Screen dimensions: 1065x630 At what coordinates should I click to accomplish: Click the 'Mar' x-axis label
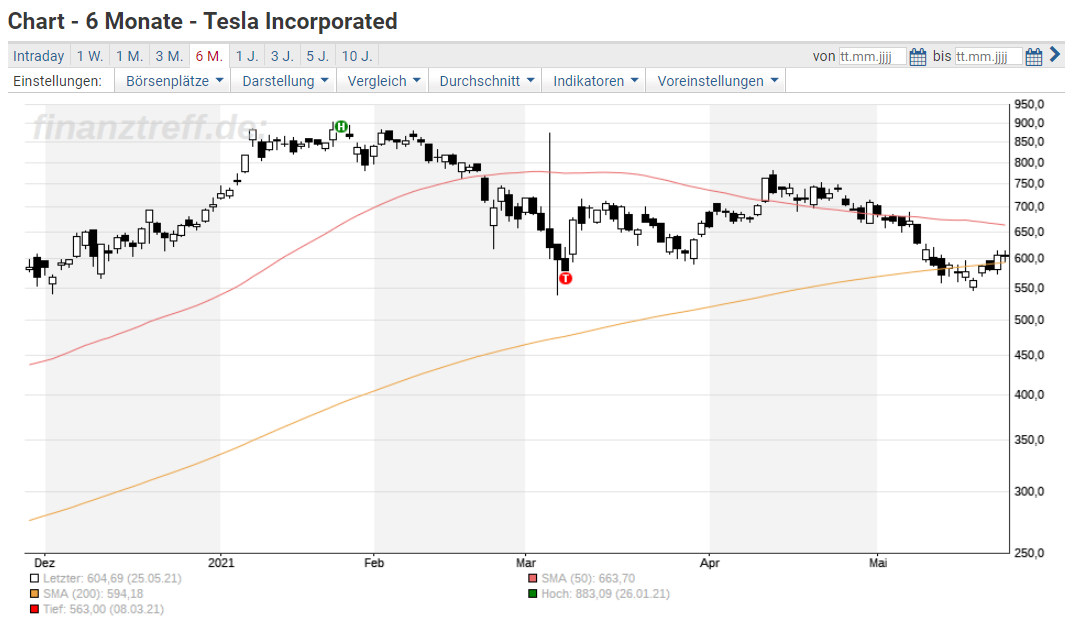pos(526,563)
